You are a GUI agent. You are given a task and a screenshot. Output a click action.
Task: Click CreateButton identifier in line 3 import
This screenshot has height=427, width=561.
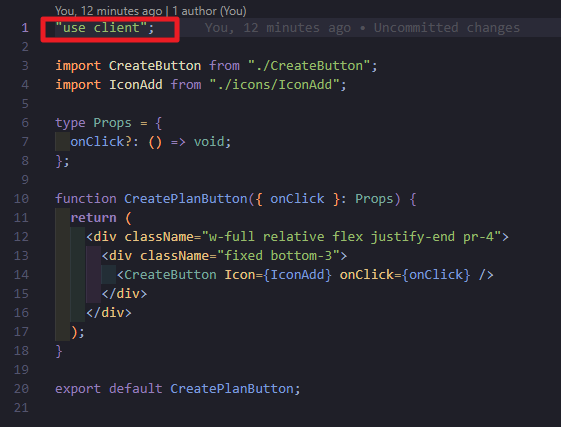pos(155,65)
